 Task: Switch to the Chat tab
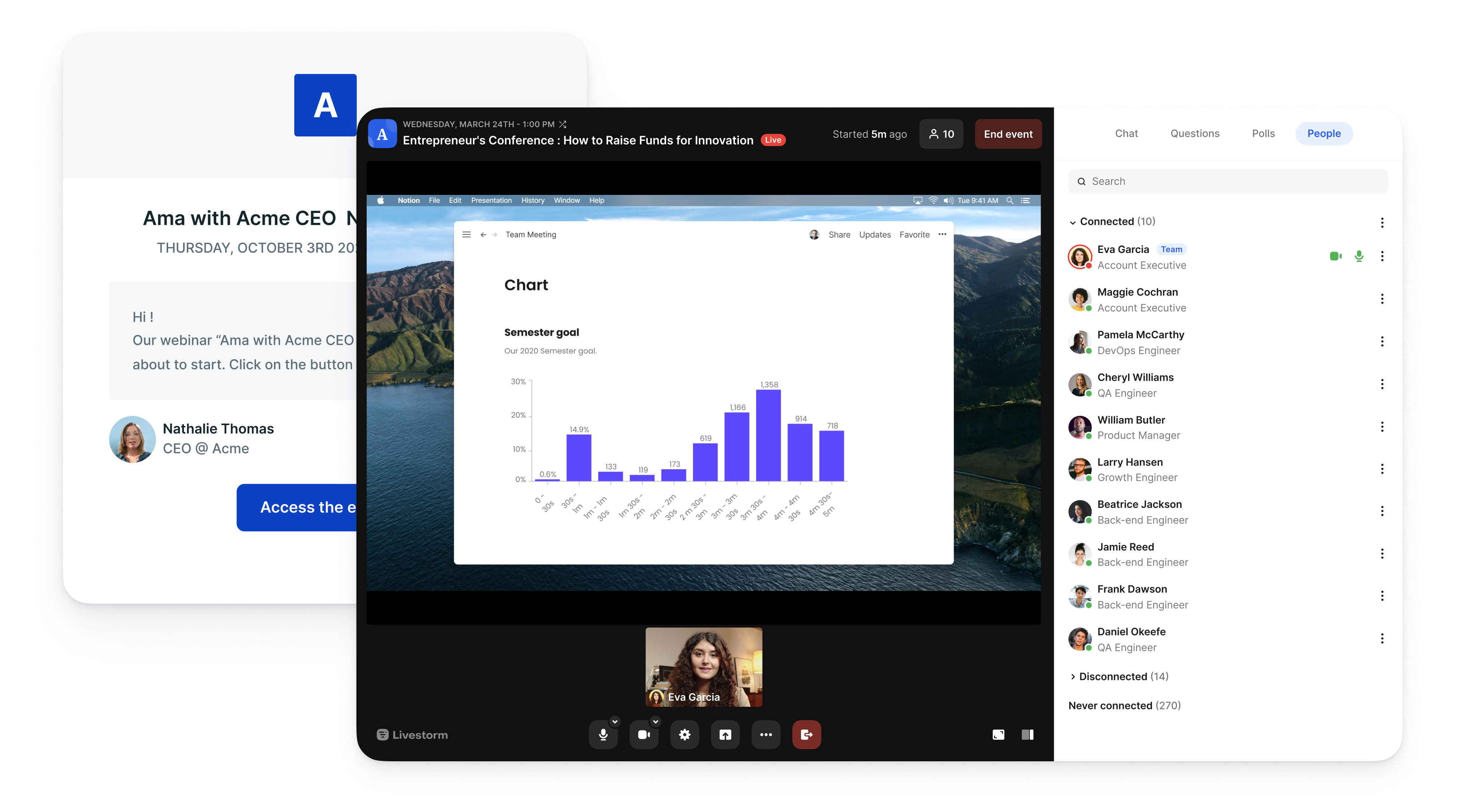1126,133
